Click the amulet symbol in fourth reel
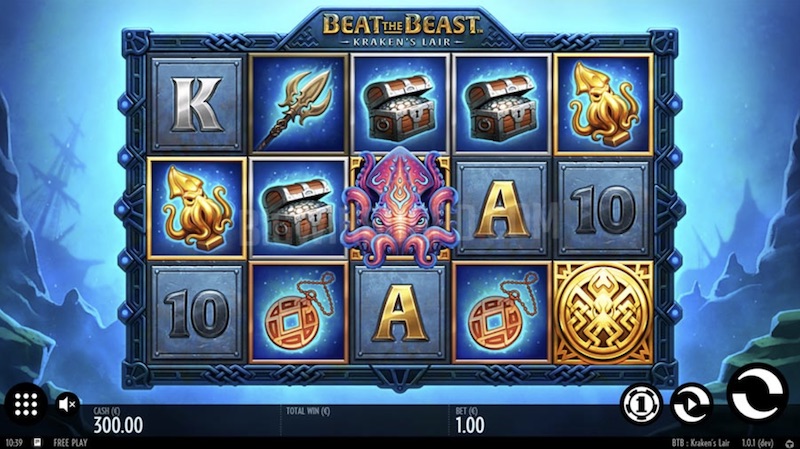The height and width of the screenshot is (449, 800). (x=502, y=312)
